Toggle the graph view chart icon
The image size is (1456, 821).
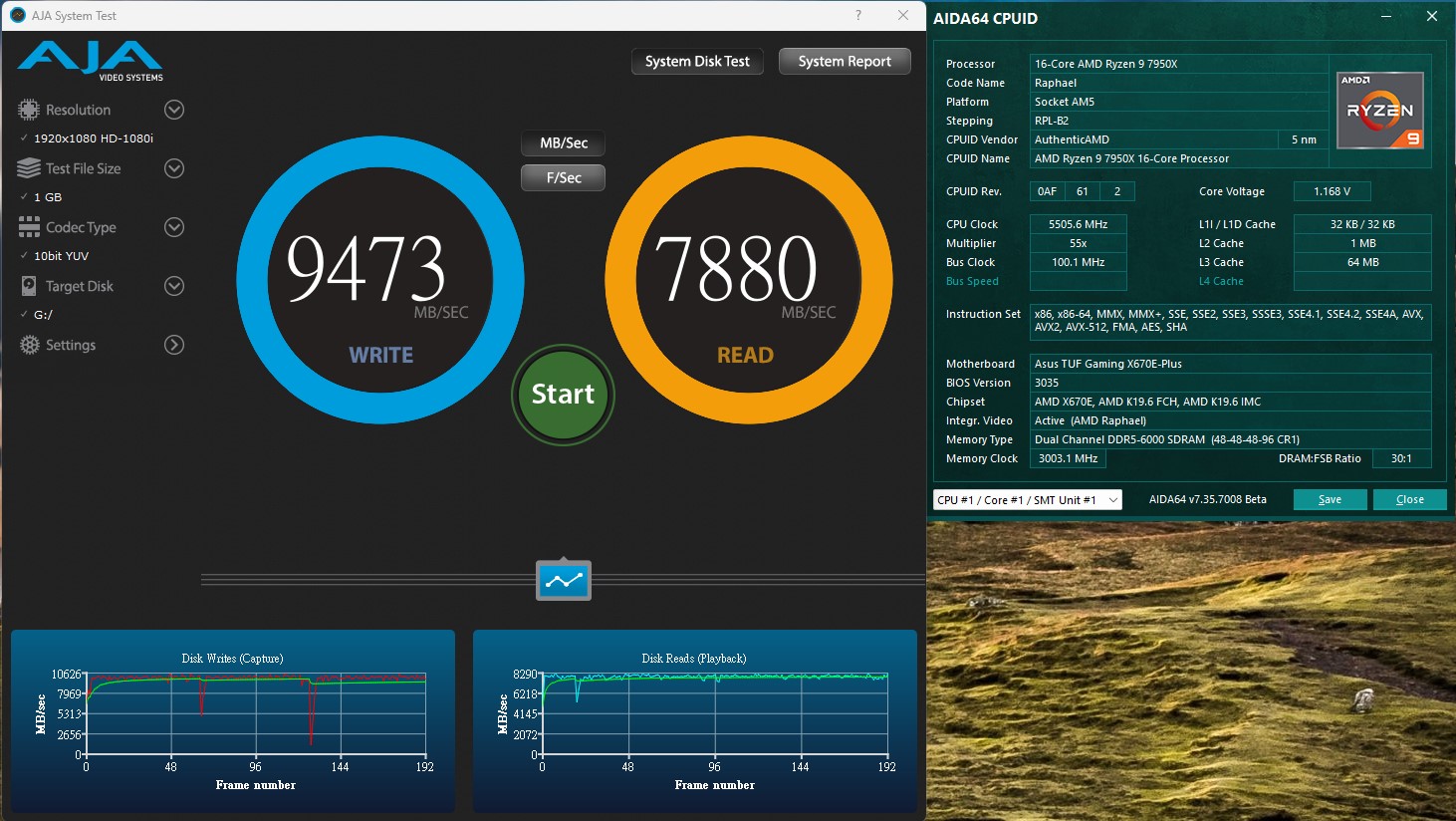(x=564, y=580)
